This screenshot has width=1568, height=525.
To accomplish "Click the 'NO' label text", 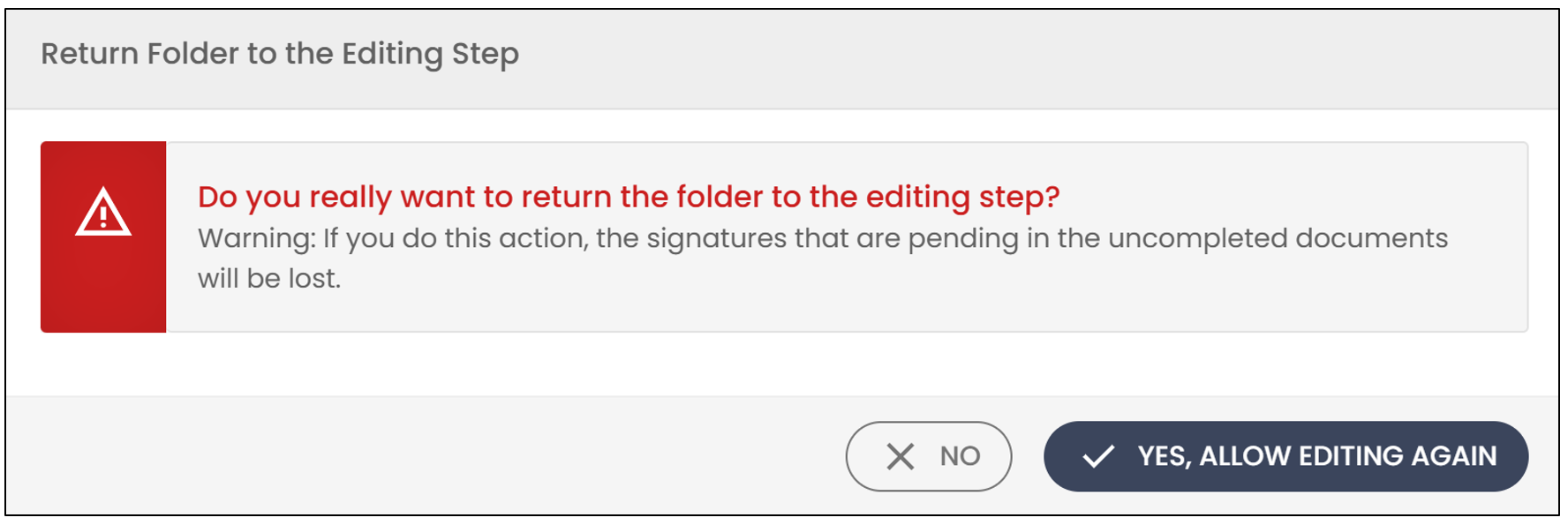I will tap(960, 456).
